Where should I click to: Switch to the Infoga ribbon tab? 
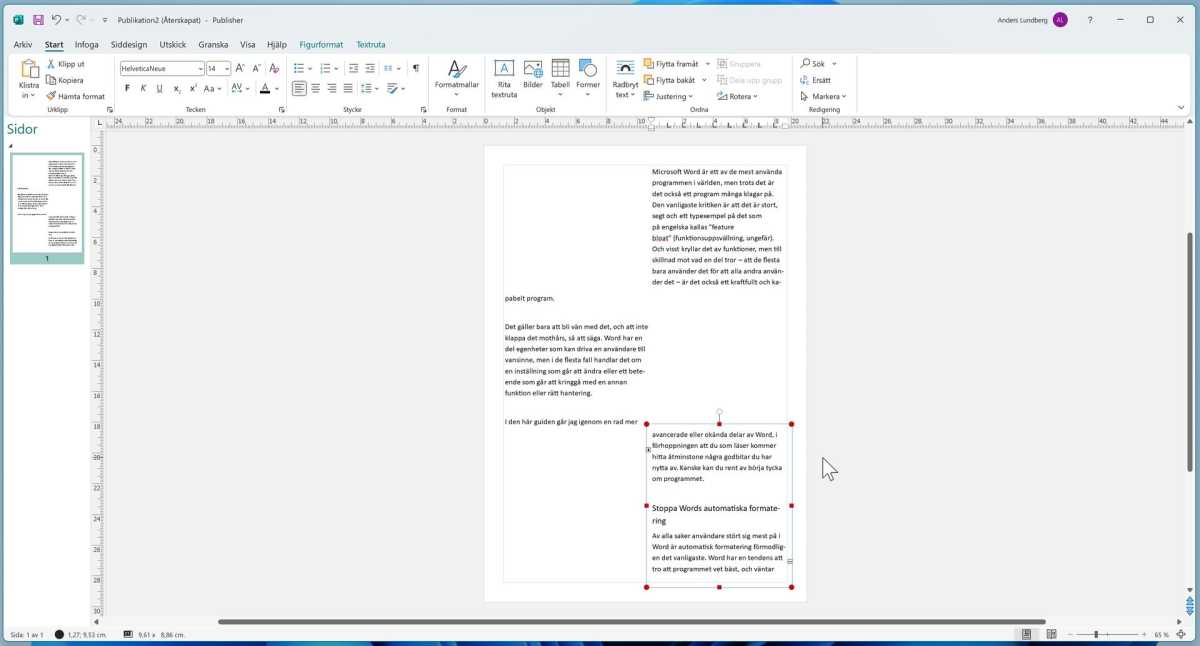pos(86,44)
